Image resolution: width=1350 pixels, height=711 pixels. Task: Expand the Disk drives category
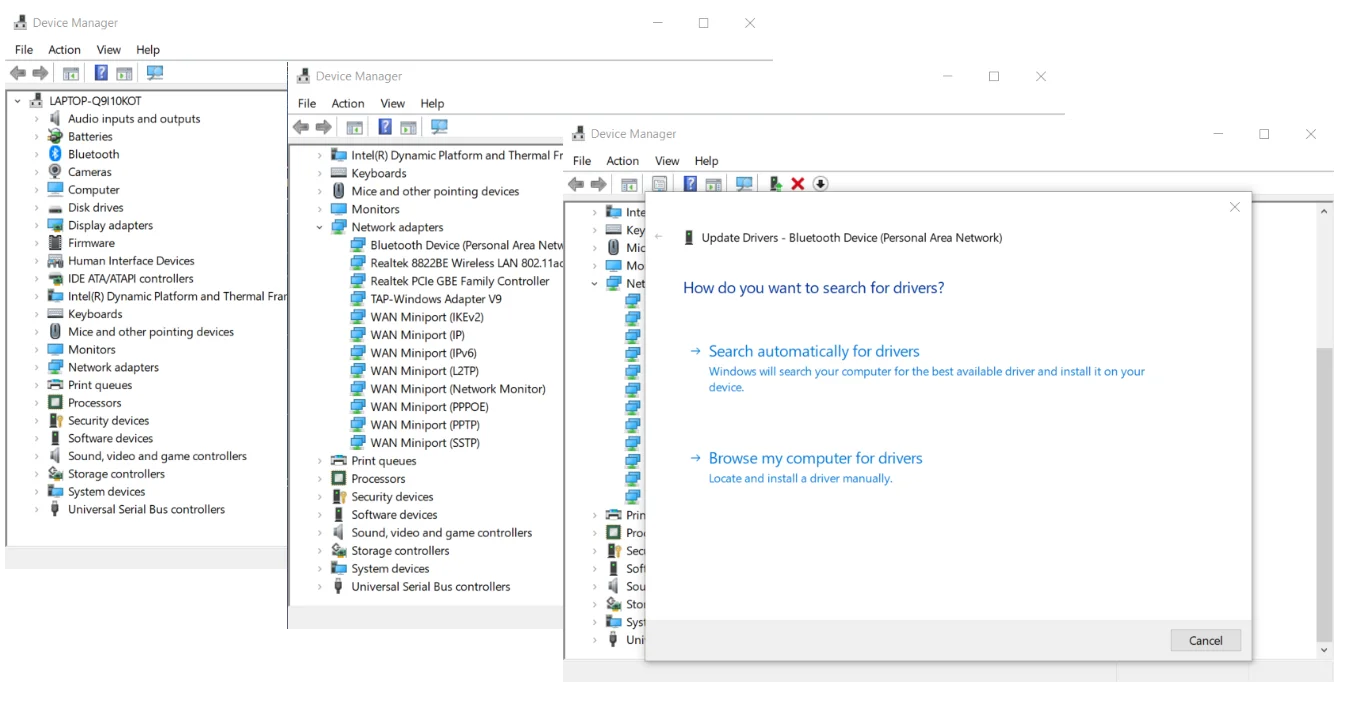[37, 208]
